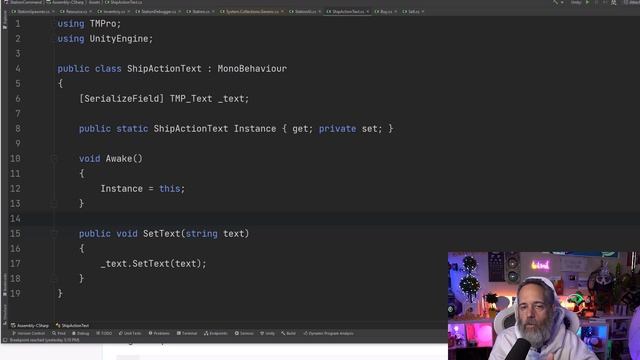Screen dimensions: 640x360
Task: Show the Services tool window
Action: (x=244, y=333)
